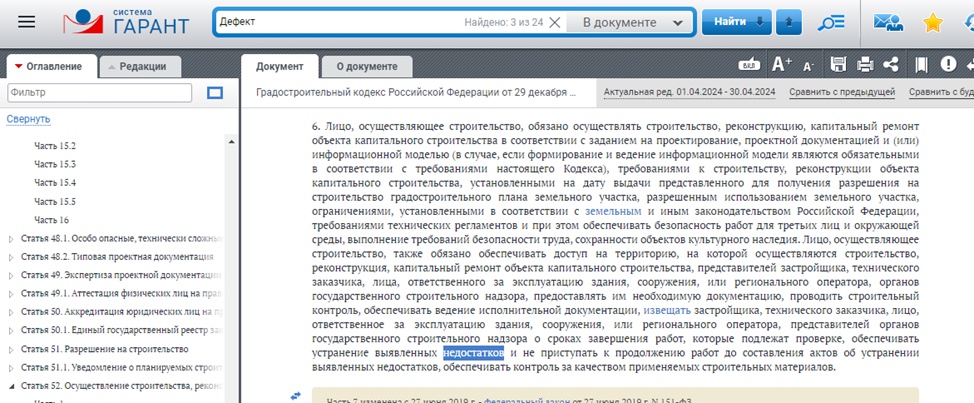Expand the Статья 49.1 Аттестация node arrow
The width and height of the screenshot is (974, 403).
[12, 294]
